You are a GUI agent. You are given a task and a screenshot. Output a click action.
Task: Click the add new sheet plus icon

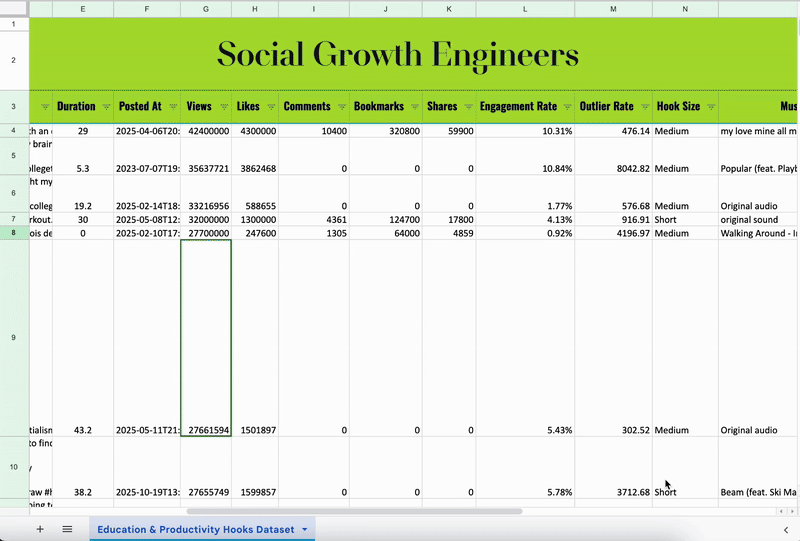tap(40, 529)
